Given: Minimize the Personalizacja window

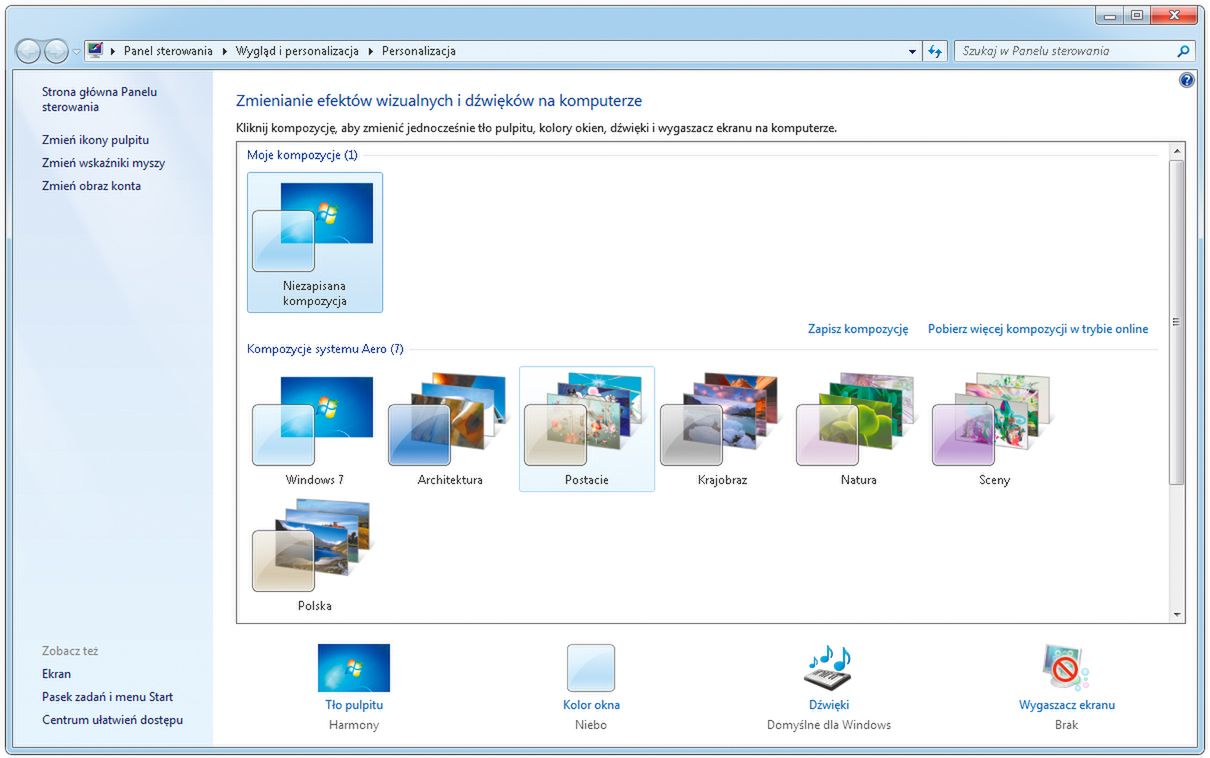Looking at the screenshot, I should click(x=1110, y=15).
